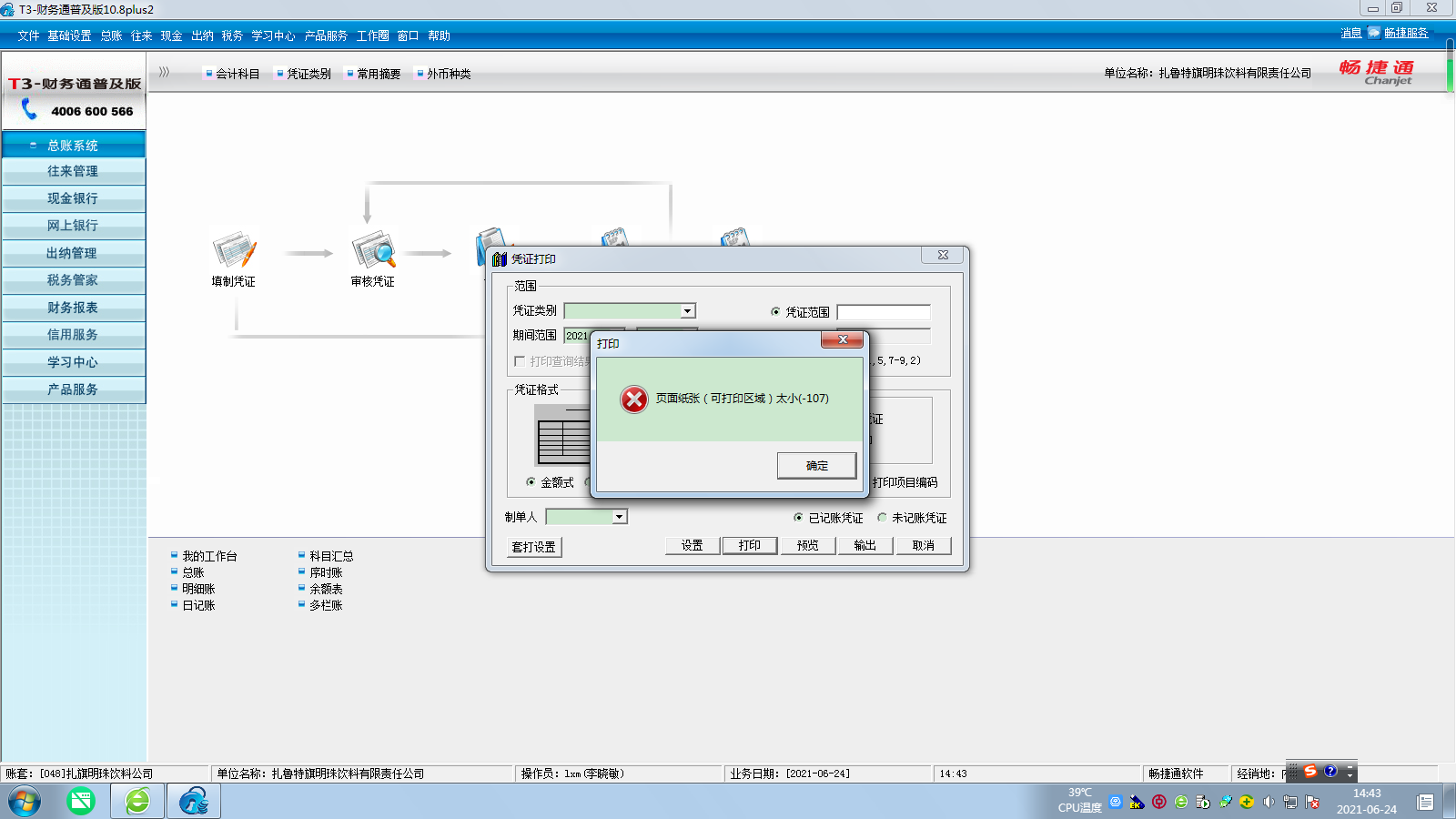
Task: Open the 学习中心 menu
Action: [x=273, y=35]
